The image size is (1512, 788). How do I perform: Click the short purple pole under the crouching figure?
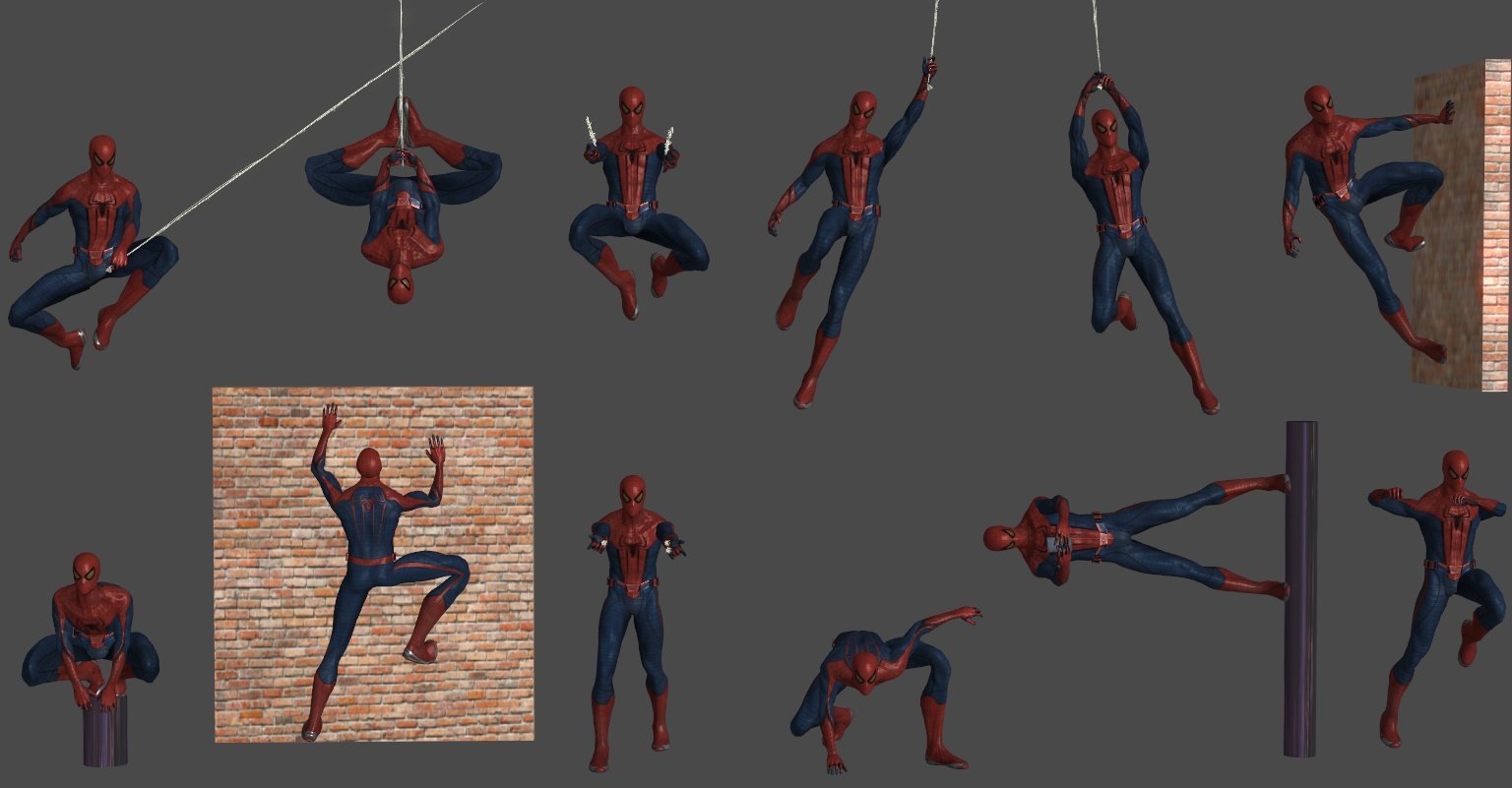point(105,733)
